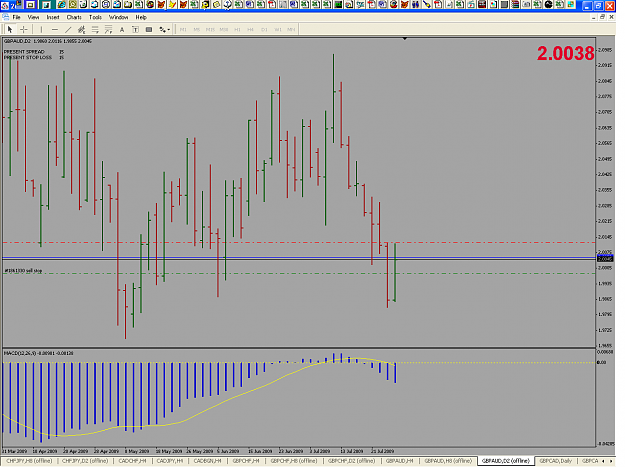Open the Tools menu
625x467 pixels.
(x=95, y=17)
